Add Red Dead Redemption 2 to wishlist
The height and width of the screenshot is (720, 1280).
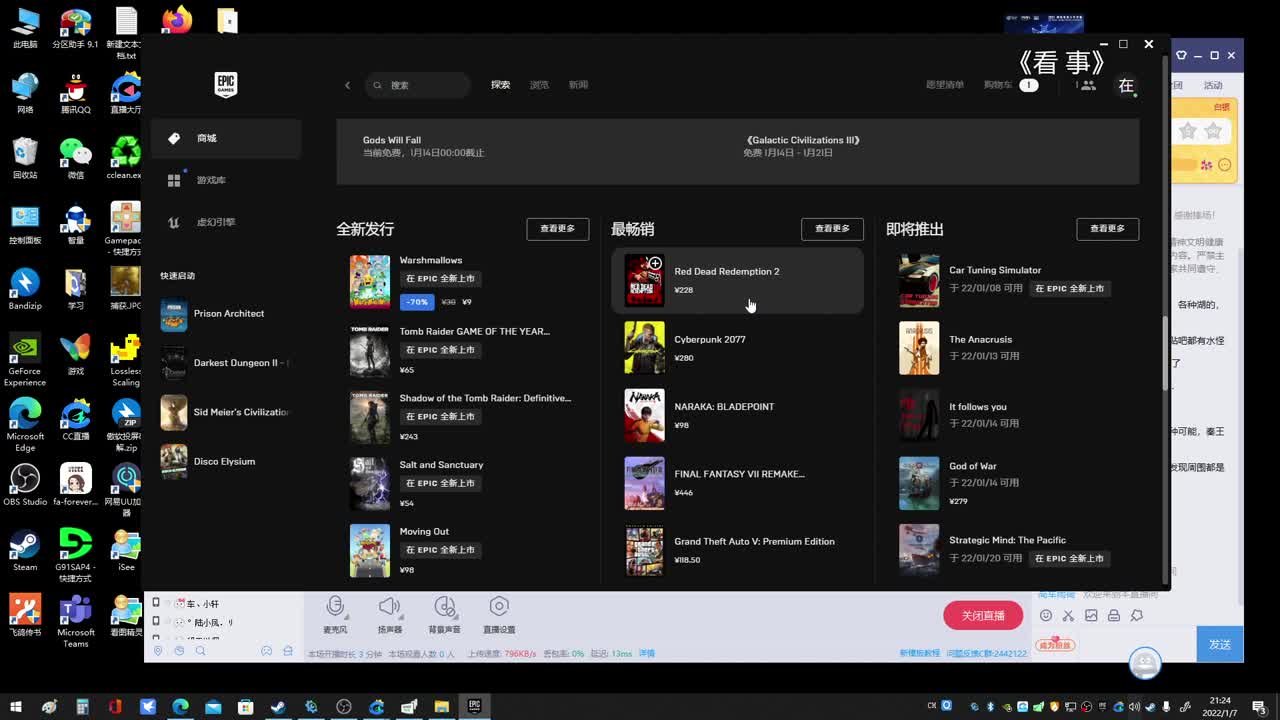tap(655, 263)
